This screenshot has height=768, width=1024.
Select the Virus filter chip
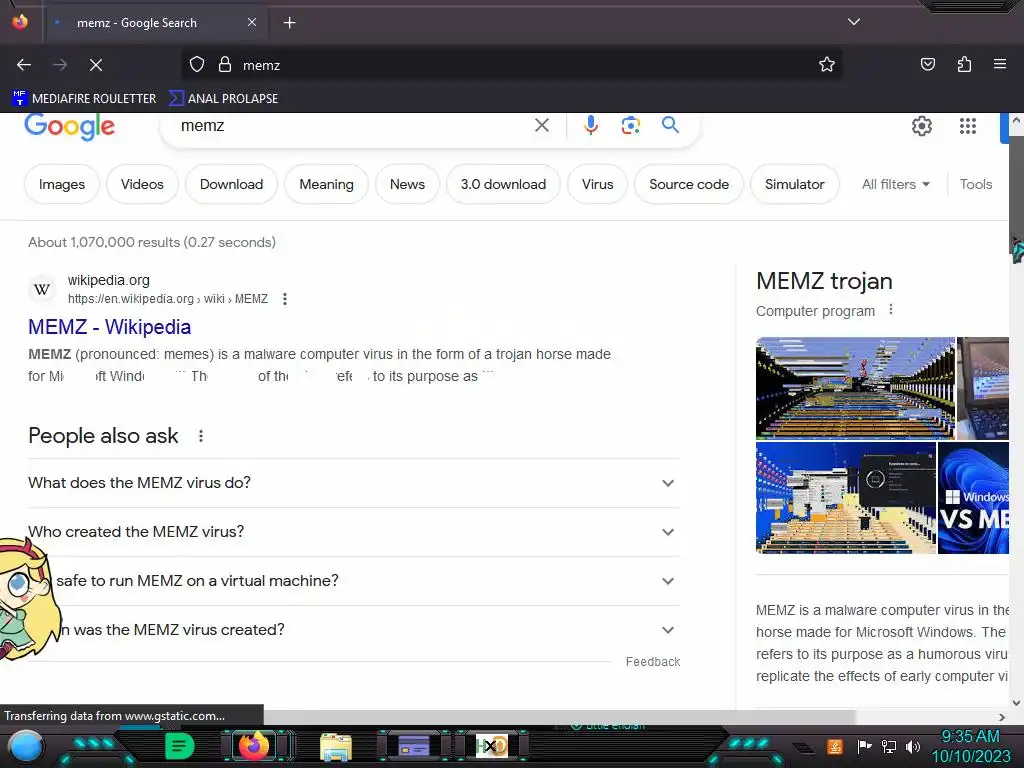598,184
